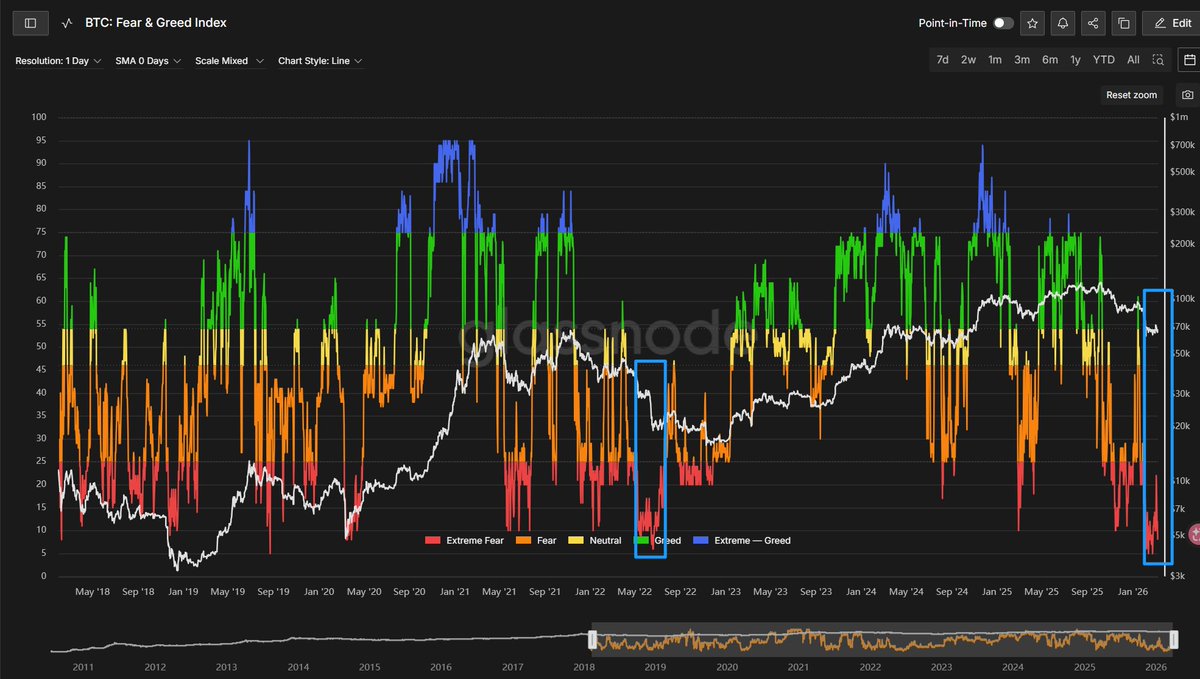
Task: Toggle Neutral series in legend
Action: (596, 540)
